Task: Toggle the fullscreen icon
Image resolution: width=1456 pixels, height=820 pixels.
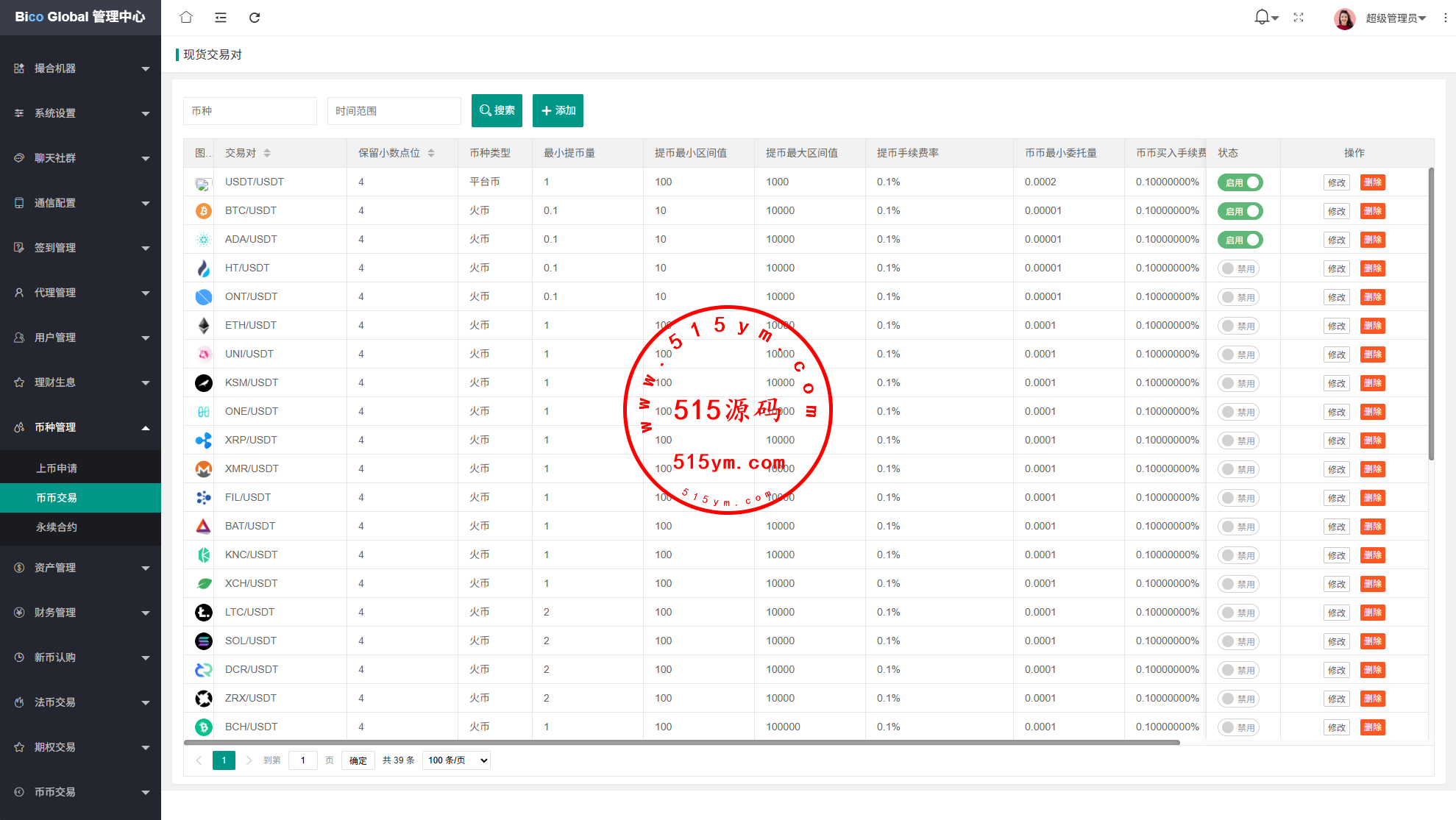Action: (1299, 17)
